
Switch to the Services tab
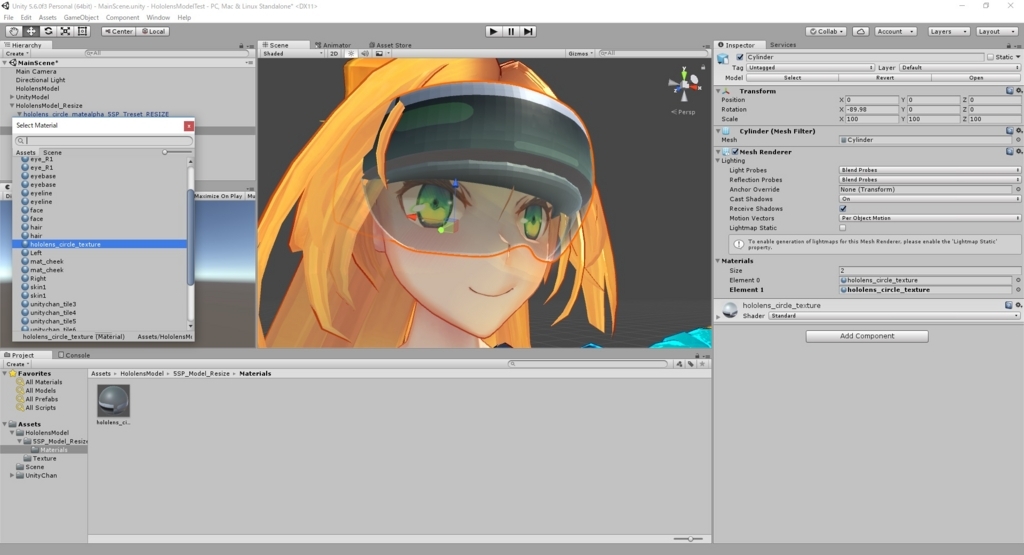pos(782,45)
